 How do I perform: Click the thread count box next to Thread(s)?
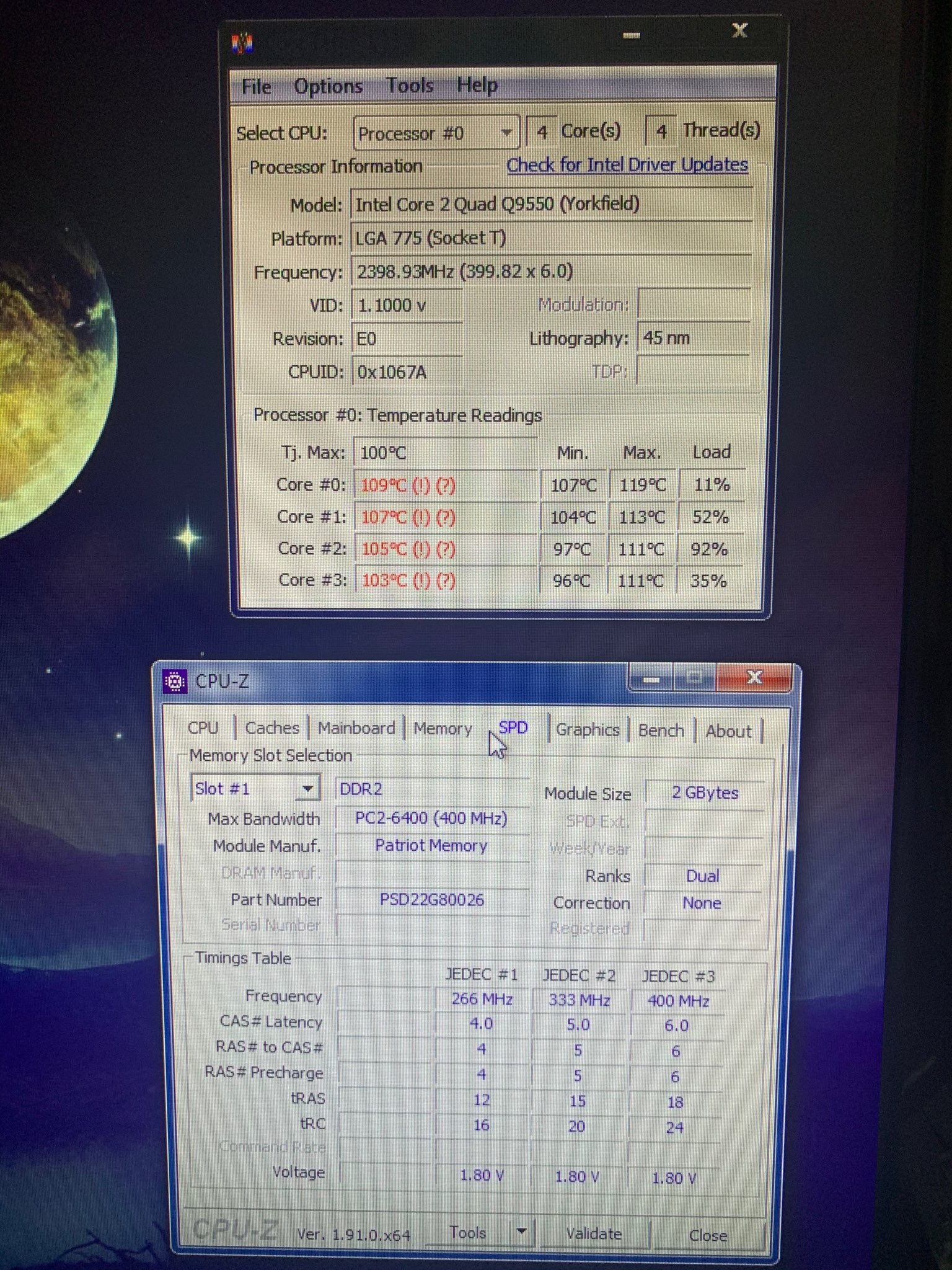[x=661, y=131]
